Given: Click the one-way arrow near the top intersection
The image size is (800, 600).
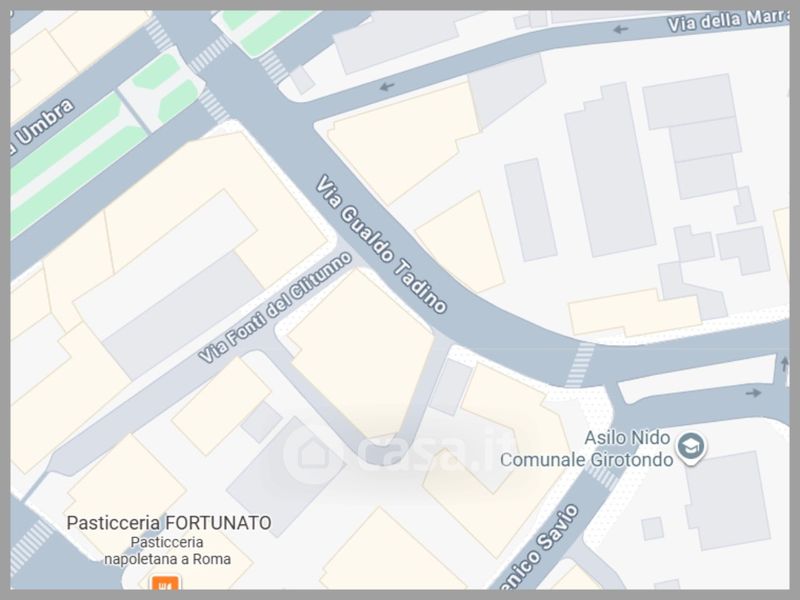Looking at the screenshot, I should click(x=387, y=87).
